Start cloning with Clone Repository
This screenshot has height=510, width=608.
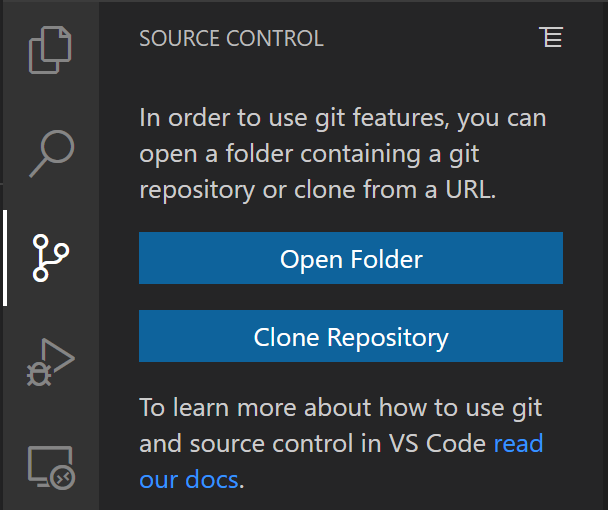click(351, 336)
